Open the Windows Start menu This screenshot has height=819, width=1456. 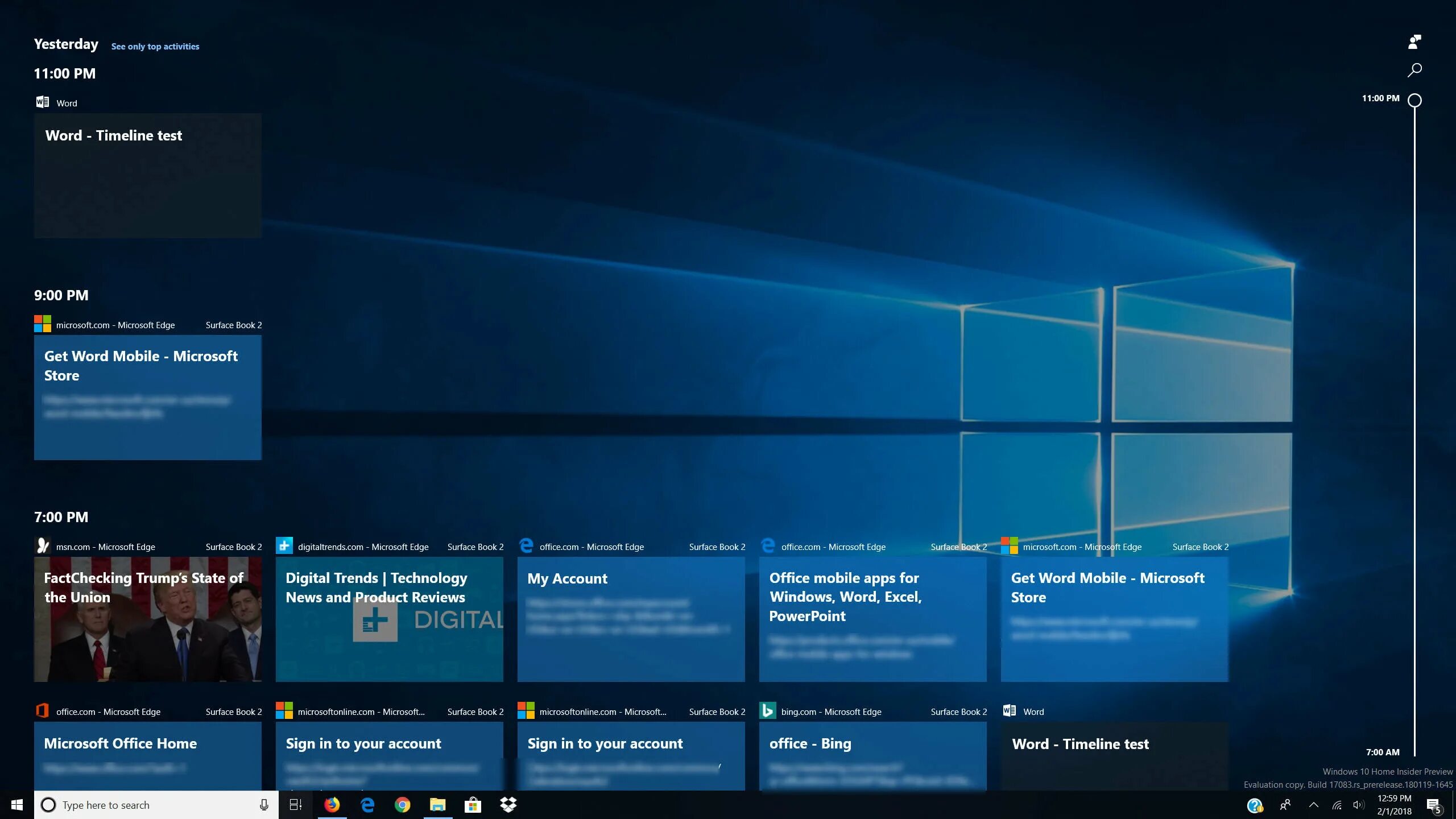click(17, 805)
